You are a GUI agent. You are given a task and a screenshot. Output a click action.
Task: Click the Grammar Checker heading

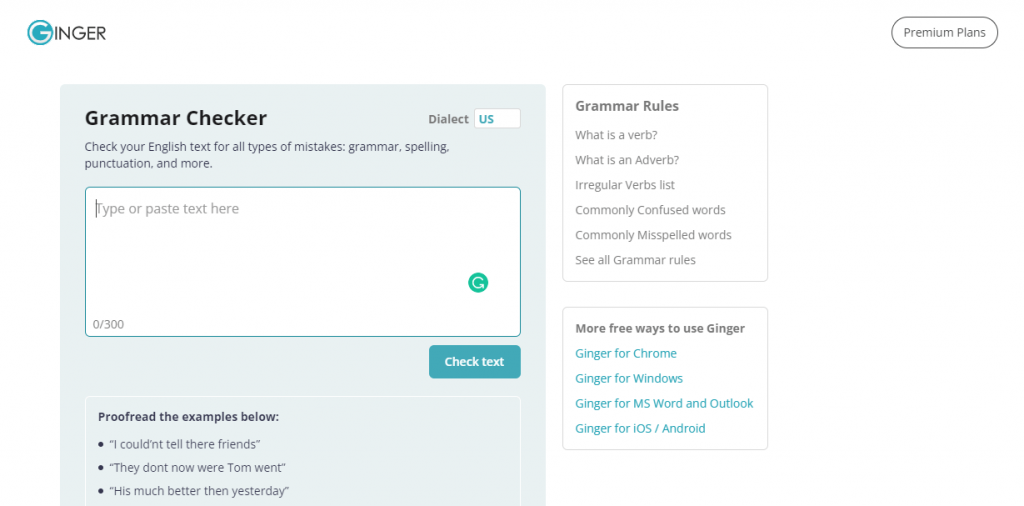click(x=176, y=118)
